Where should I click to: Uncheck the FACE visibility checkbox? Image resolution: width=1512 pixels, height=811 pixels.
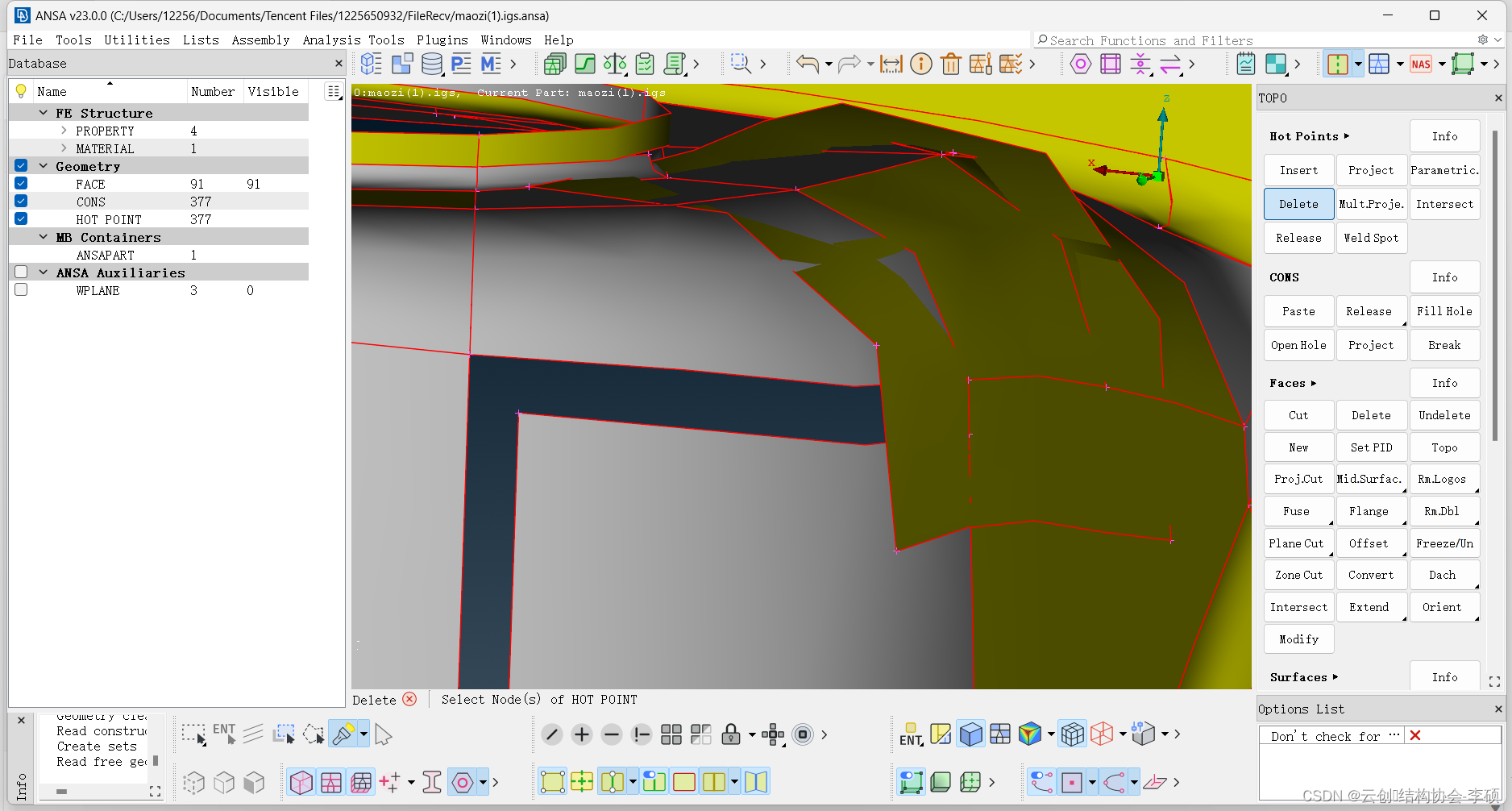pos(21,184)
